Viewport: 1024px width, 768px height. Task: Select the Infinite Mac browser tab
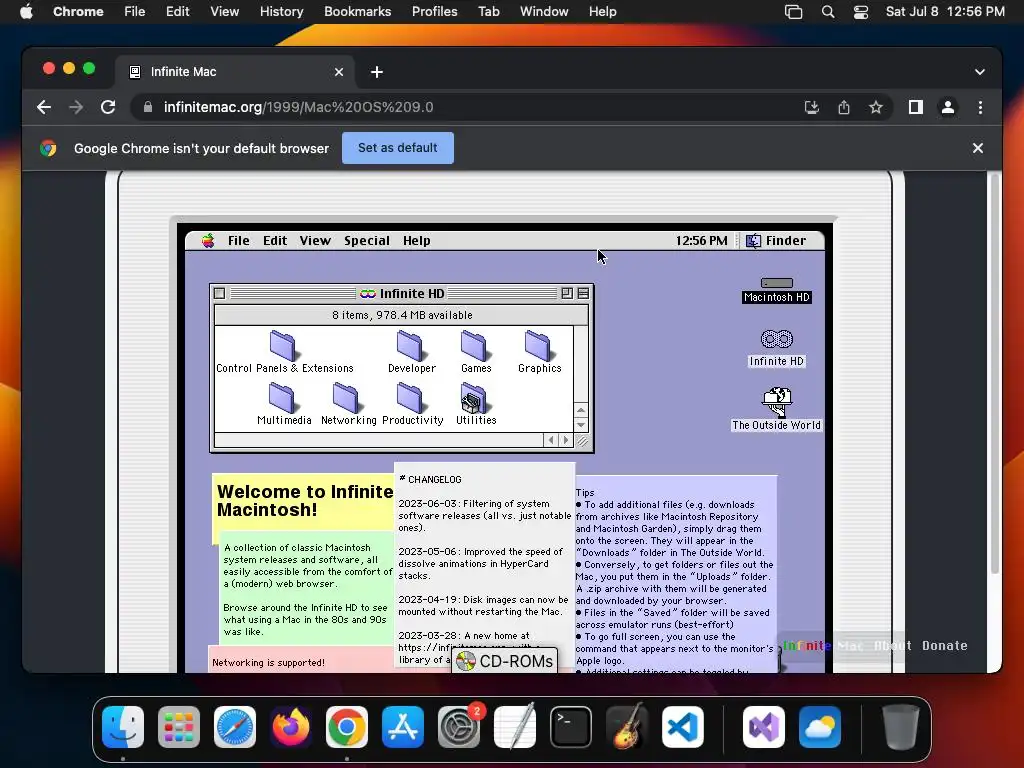(x=235, y=72)
